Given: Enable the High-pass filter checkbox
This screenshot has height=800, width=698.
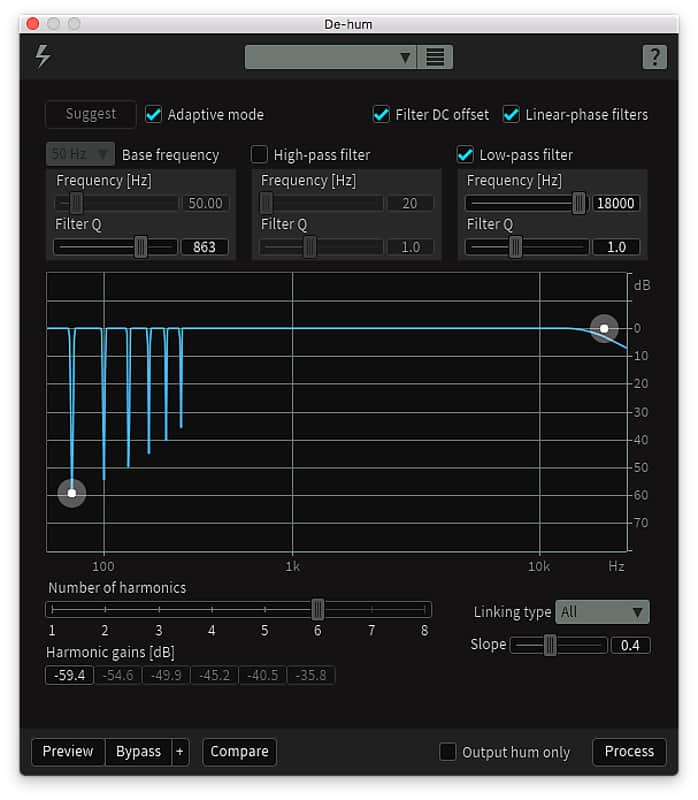Looking at the screenshot, I should point(259,154).
